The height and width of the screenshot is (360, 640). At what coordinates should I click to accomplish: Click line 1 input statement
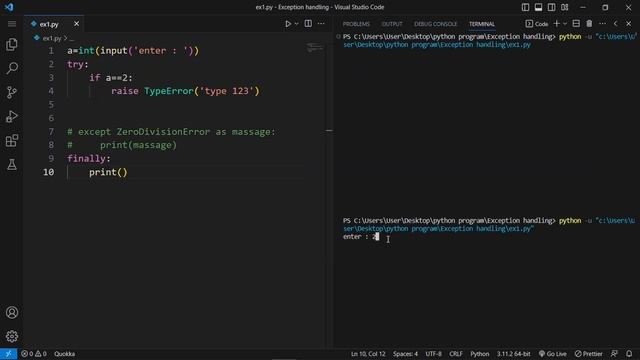133,51
